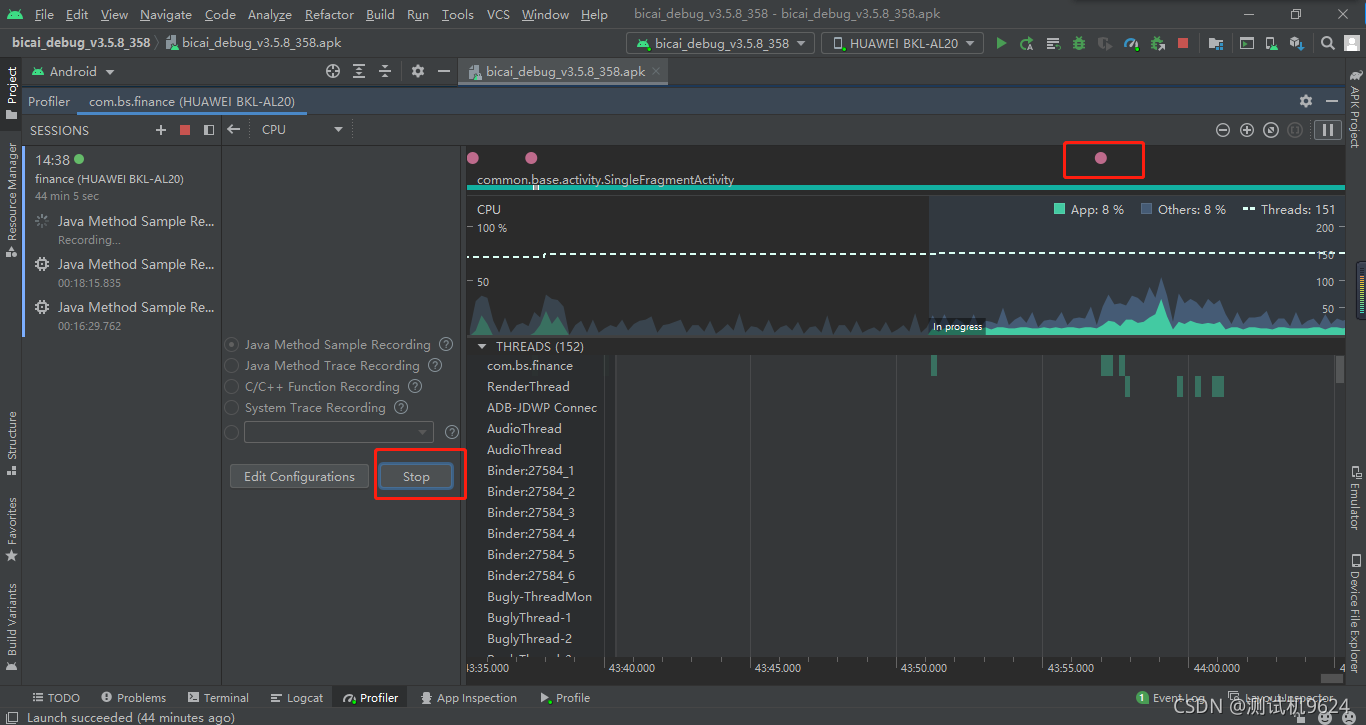Open Project panel settings gear

point(418,71)
